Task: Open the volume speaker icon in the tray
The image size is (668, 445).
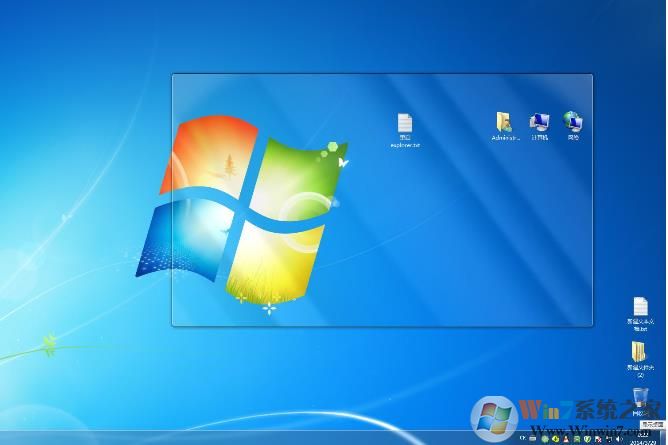Action: (x=619, y=439)
